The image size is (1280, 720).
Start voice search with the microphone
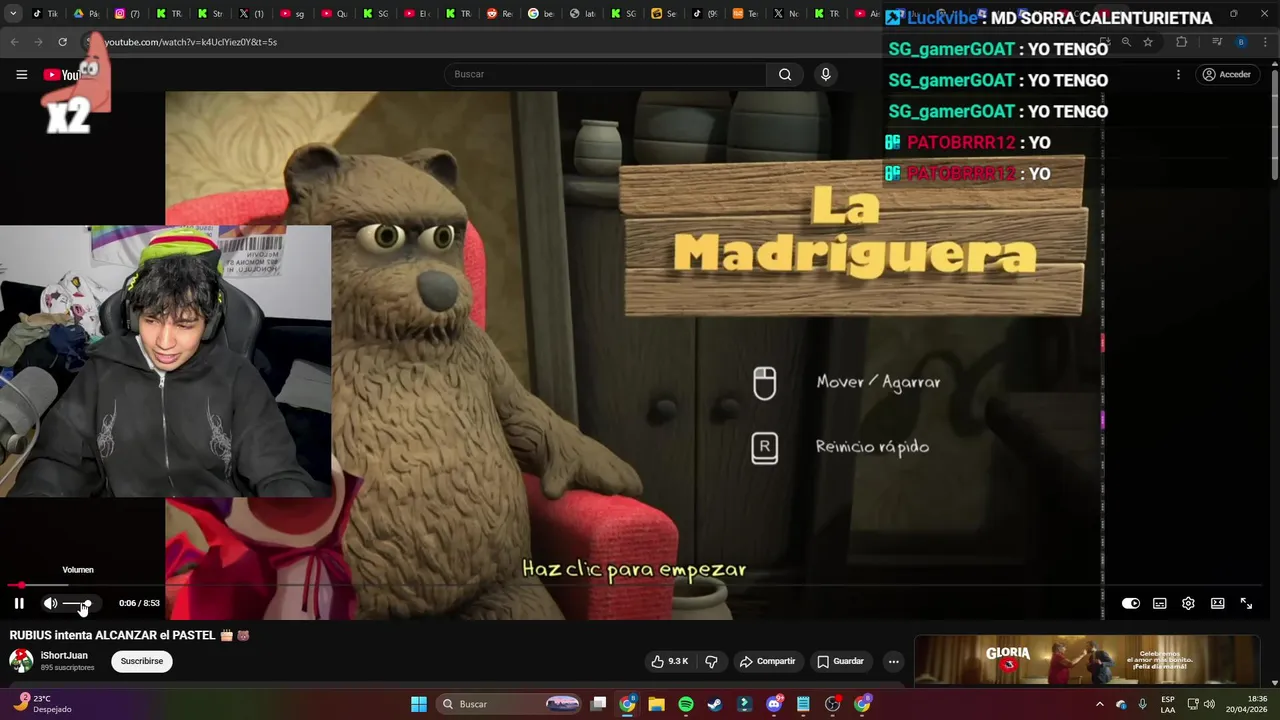pos(825,74)
